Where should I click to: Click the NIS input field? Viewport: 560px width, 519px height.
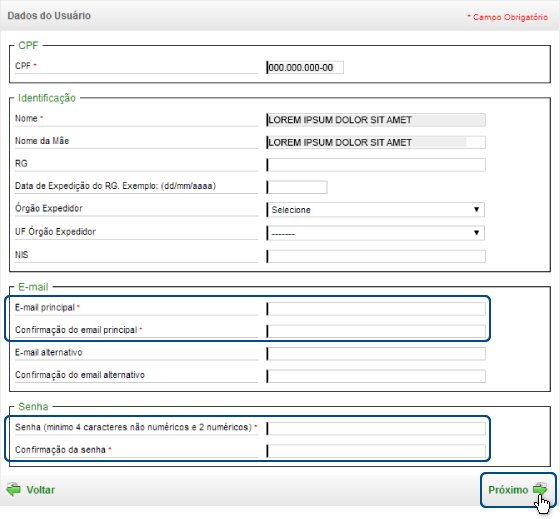376,256
